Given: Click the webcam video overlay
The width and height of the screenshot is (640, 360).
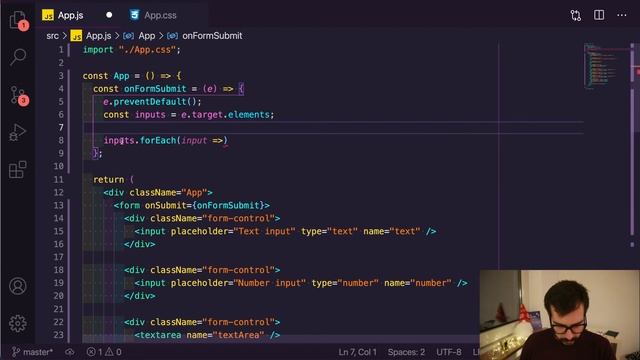Looking at the screenshot, I should (x=560, y=315).
